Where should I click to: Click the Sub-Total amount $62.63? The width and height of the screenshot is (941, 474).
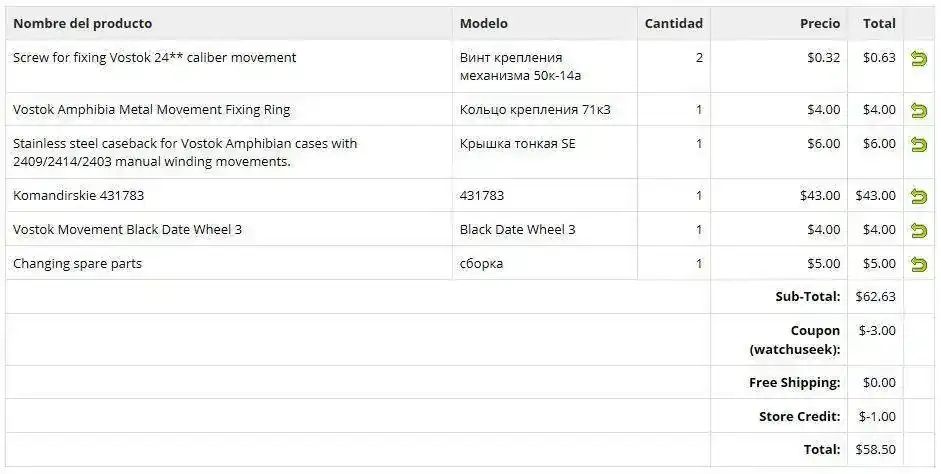(876, 297)
